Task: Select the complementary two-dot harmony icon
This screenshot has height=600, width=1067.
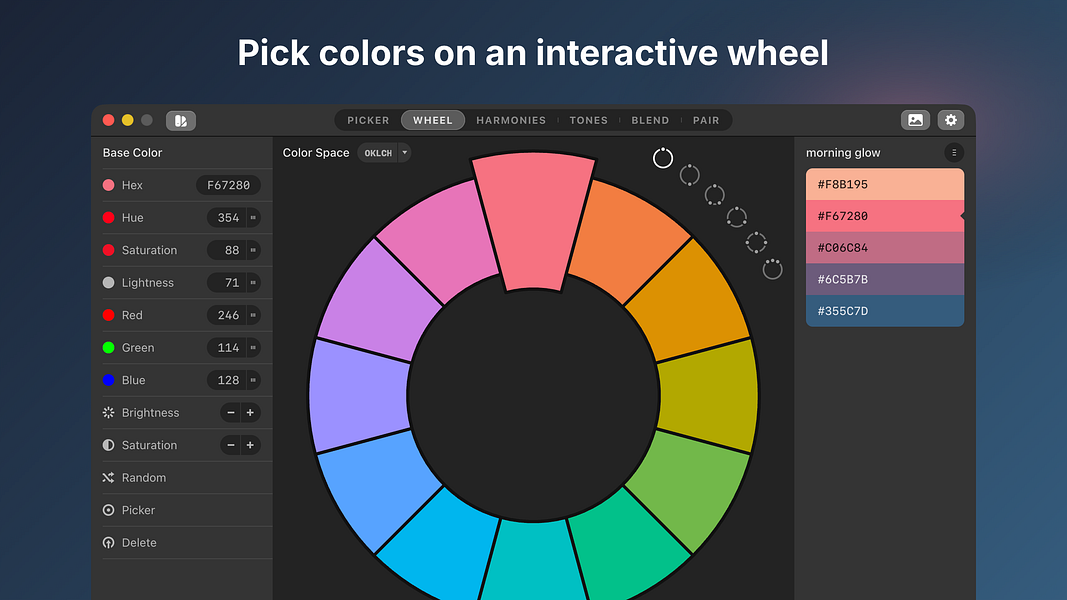Action: pos(689,175)
